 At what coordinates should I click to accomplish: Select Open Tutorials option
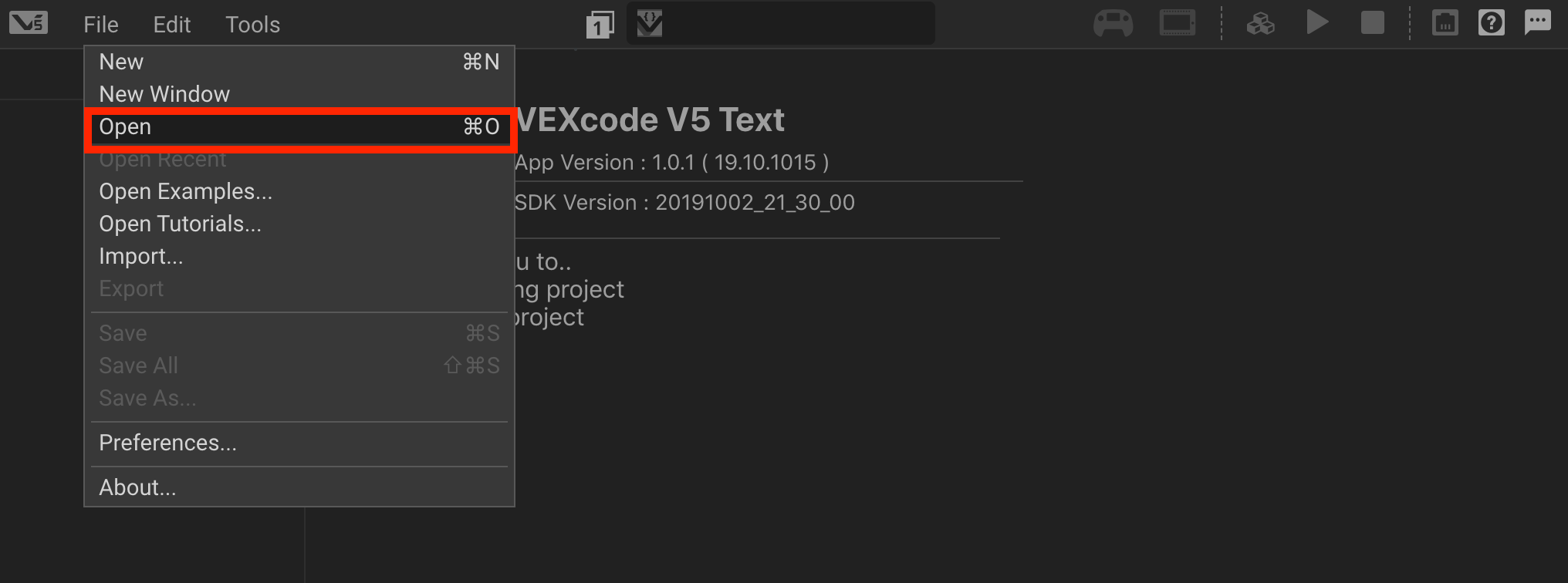click(x=180, y=224)
